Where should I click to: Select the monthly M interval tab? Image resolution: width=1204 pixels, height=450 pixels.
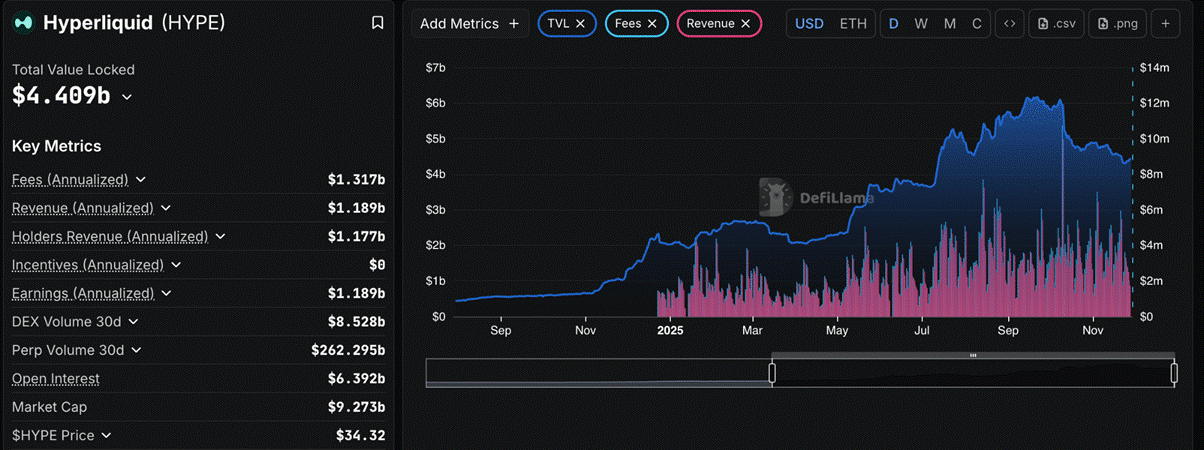(949, 23)
